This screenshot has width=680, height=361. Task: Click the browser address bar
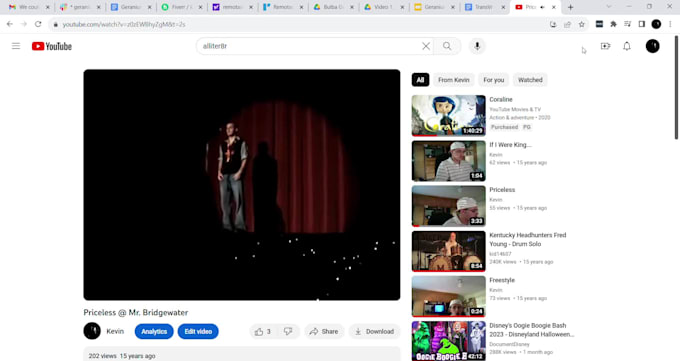coord(299,25)
